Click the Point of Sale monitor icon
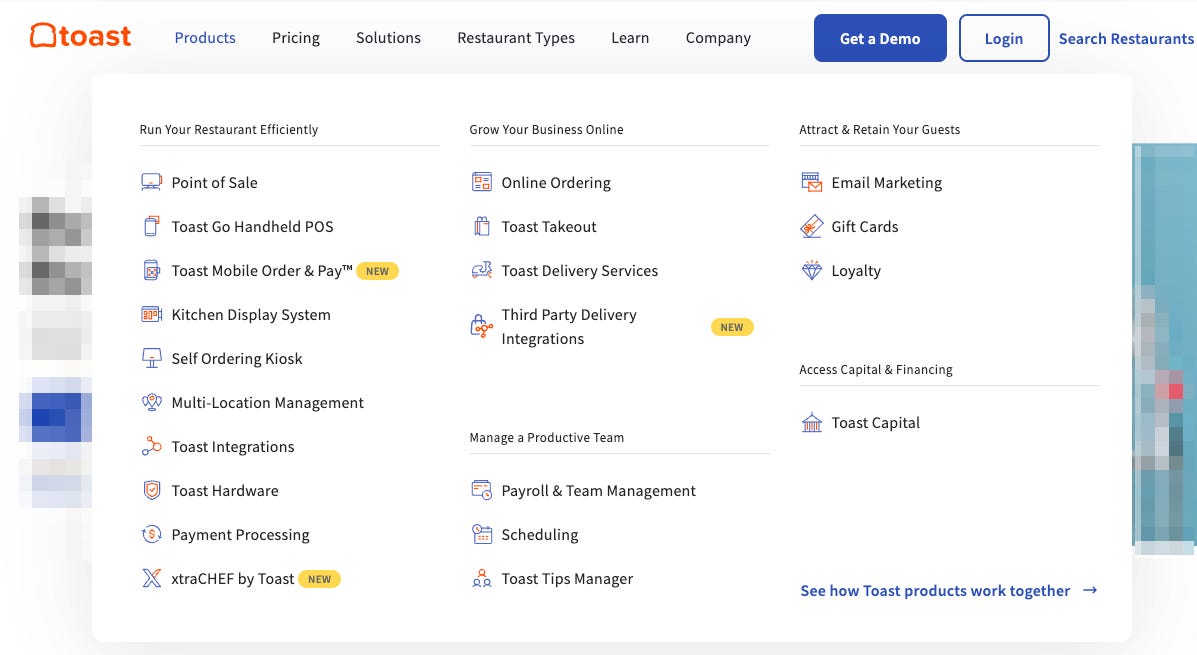This screenshot has width=1197, height=655. (151, 182)
